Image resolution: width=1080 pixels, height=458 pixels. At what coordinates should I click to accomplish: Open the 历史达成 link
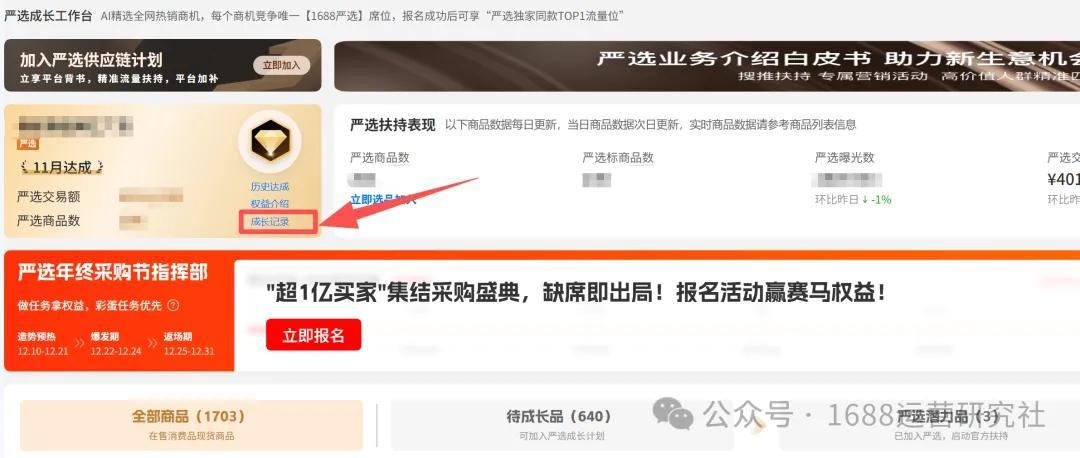[x=269, y=187]
